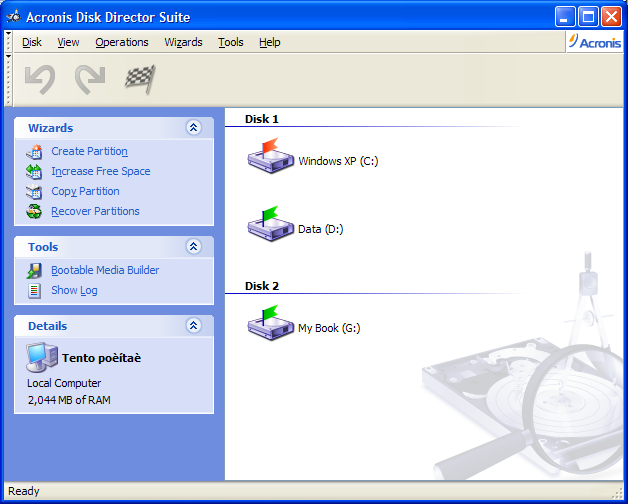
Task: Open the Operations menu
Action: (x=122, y=42)
